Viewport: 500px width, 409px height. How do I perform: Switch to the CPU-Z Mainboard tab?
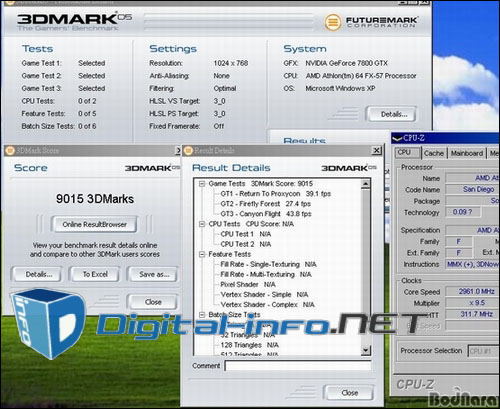pyautogui.click(x=467, y=153)
